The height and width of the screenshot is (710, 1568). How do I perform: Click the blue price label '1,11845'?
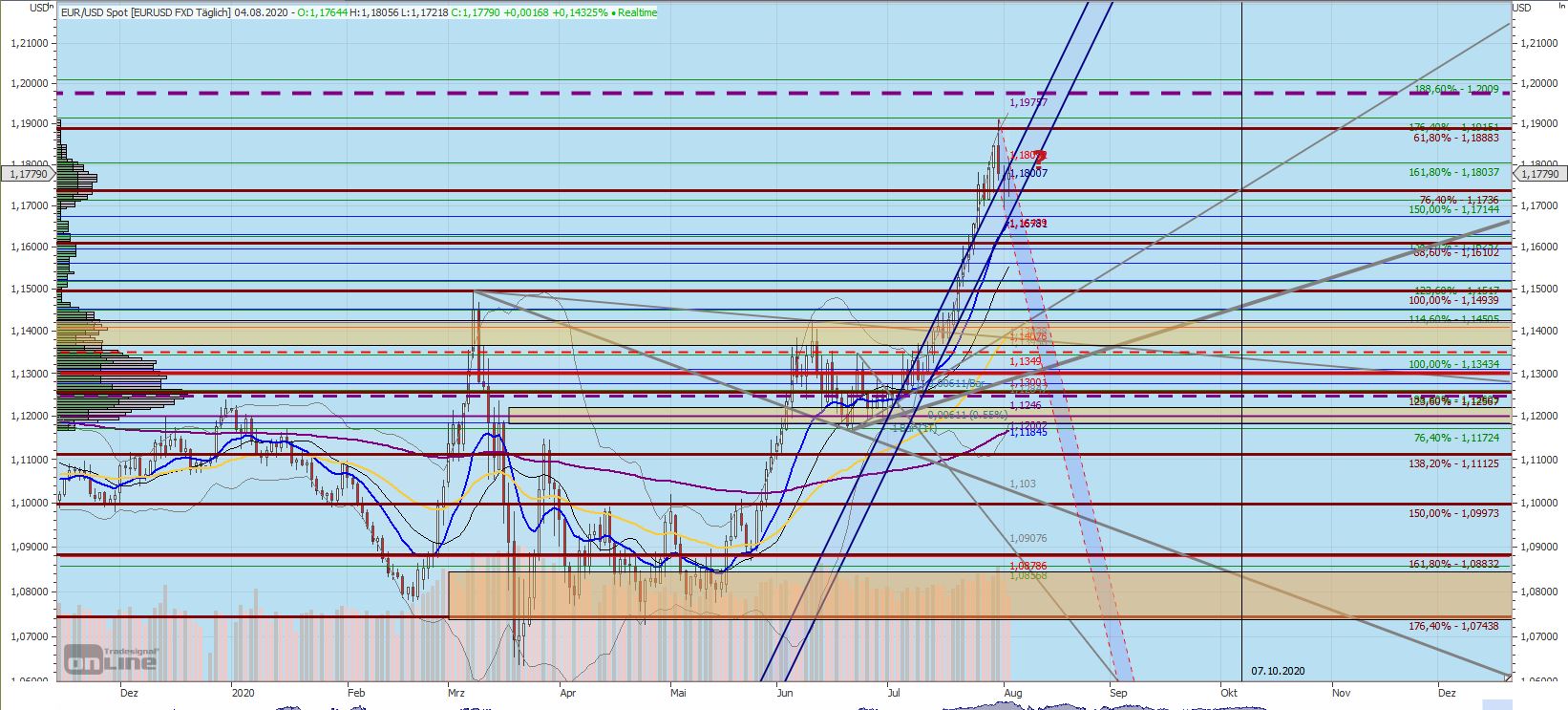point(1028,432)
